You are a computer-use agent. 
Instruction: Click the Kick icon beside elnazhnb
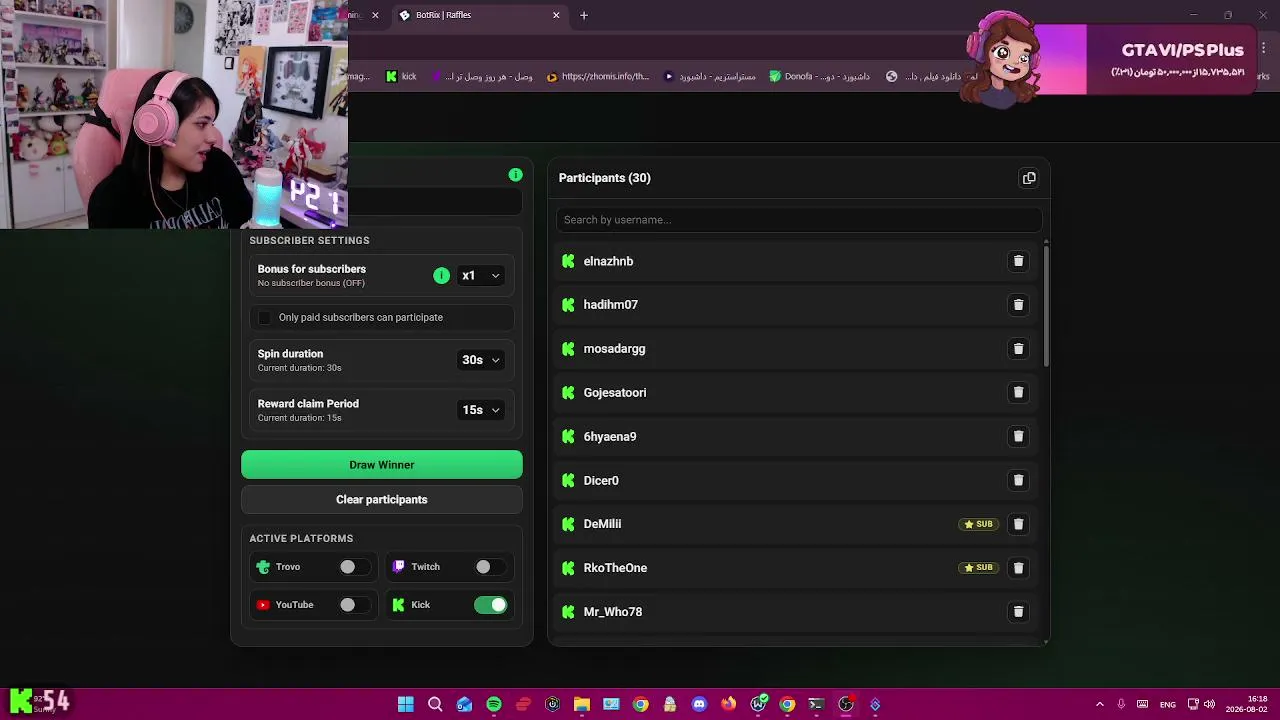coord(568,261)
